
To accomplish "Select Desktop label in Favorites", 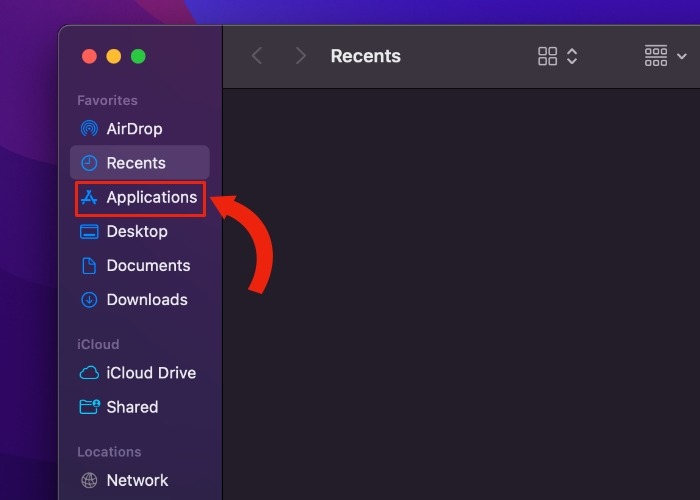I will point(137,232).
